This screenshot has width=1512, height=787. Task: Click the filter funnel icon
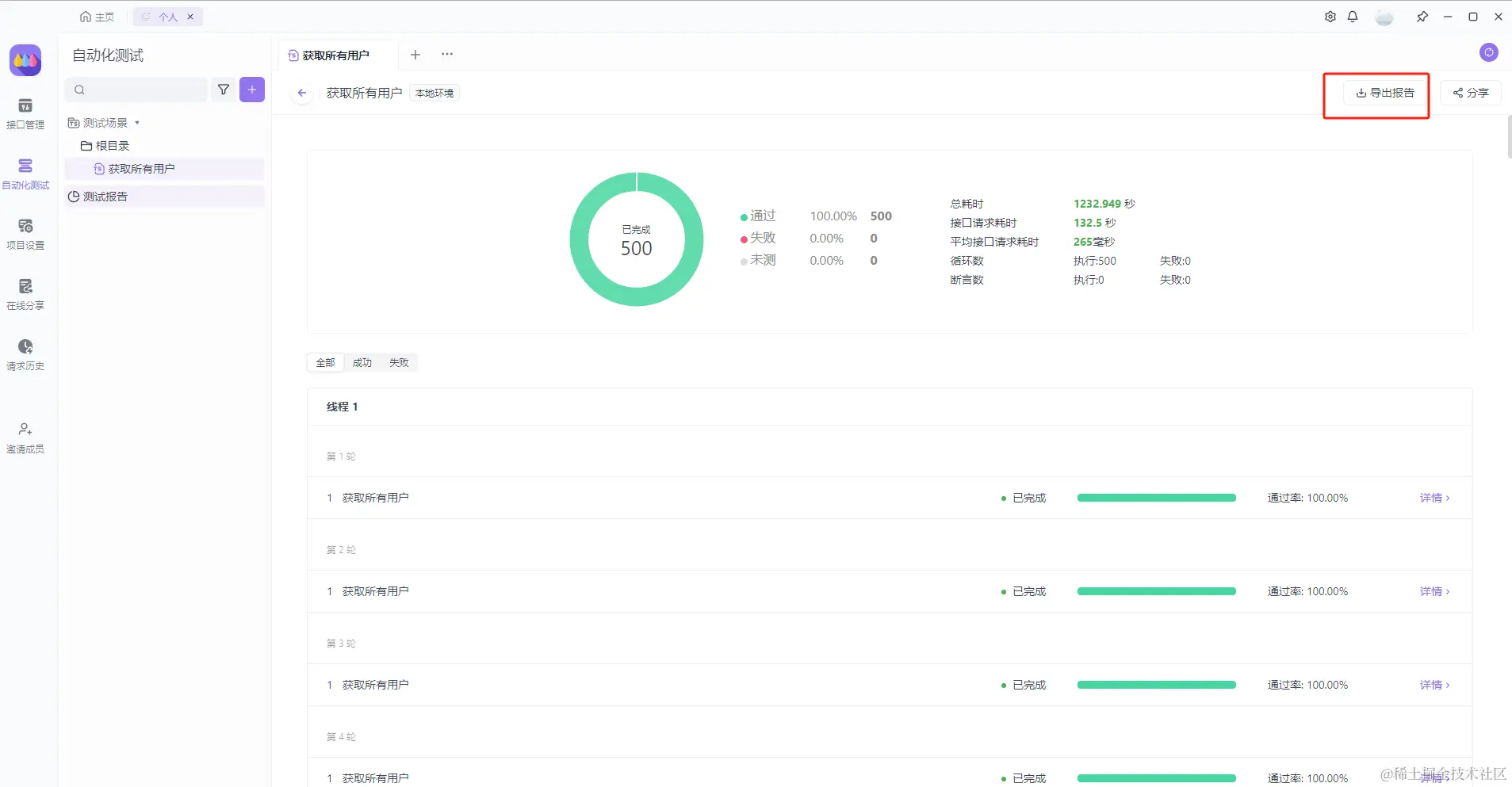(x=224, y=90)
